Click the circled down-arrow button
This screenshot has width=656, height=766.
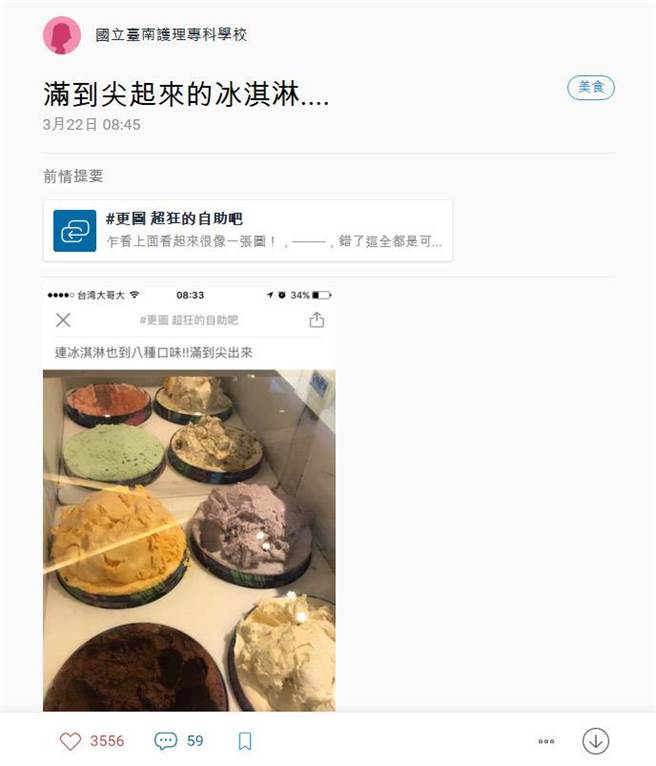pyautogui.click(x=595, y=741)
